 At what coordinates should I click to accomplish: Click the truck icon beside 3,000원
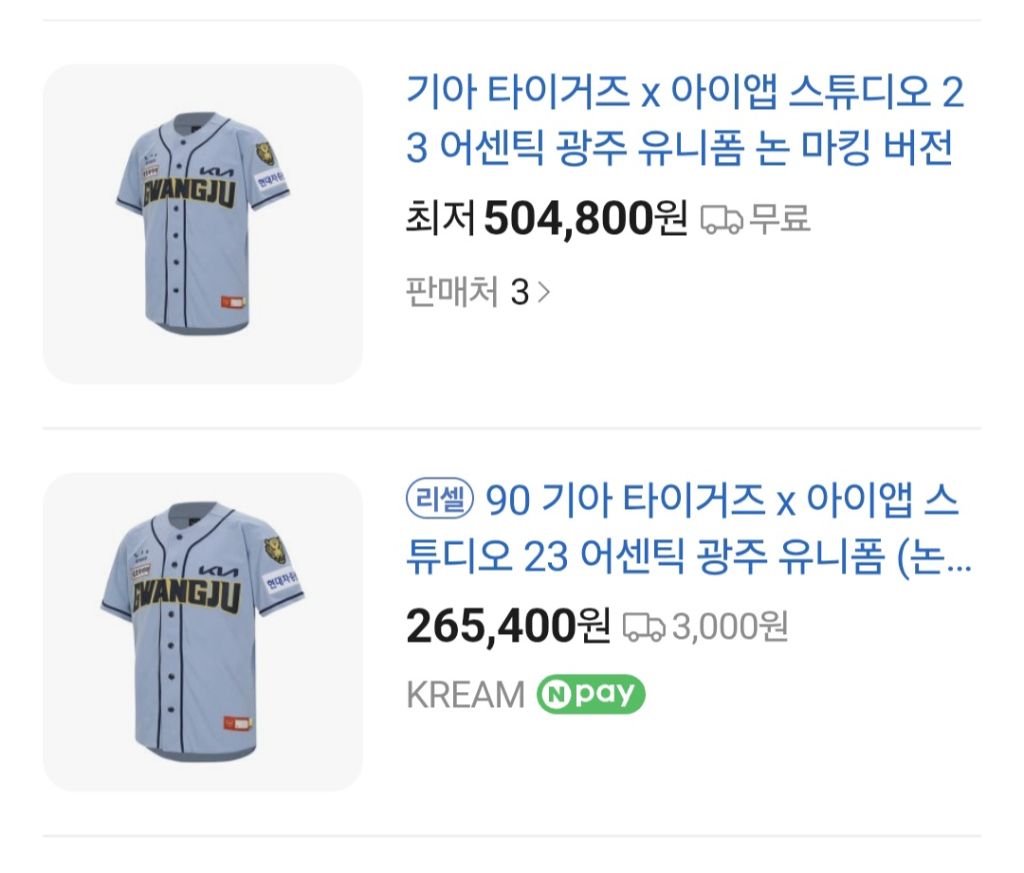(644, 627)
